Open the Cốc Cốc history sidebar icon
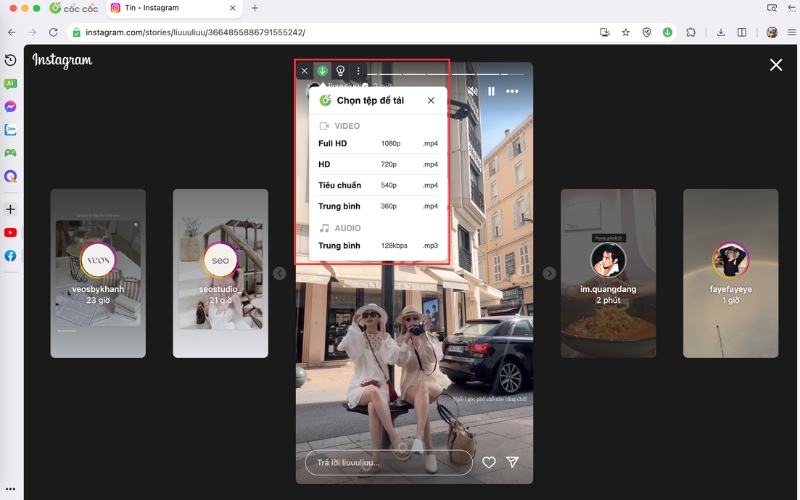The image size is (800, 500). [10, 60]
